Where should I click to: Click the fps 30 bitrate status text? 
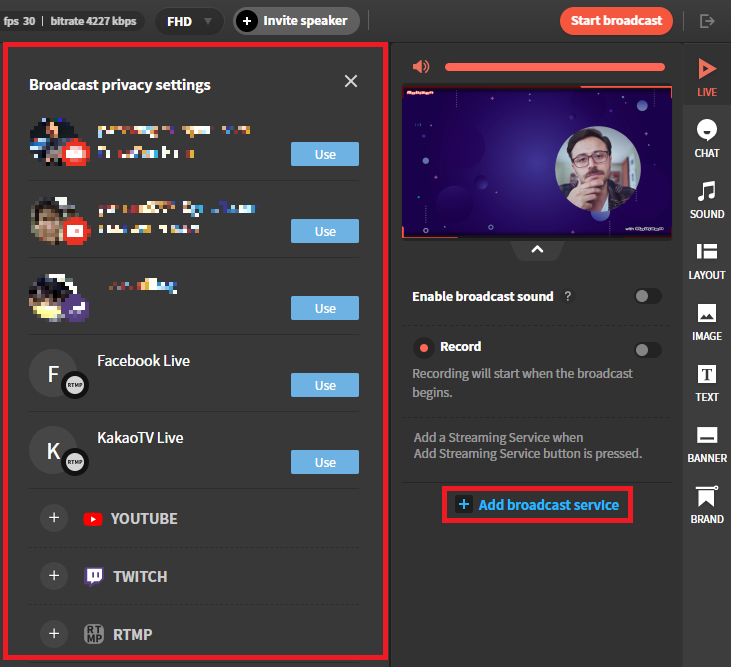pos(70,21)
